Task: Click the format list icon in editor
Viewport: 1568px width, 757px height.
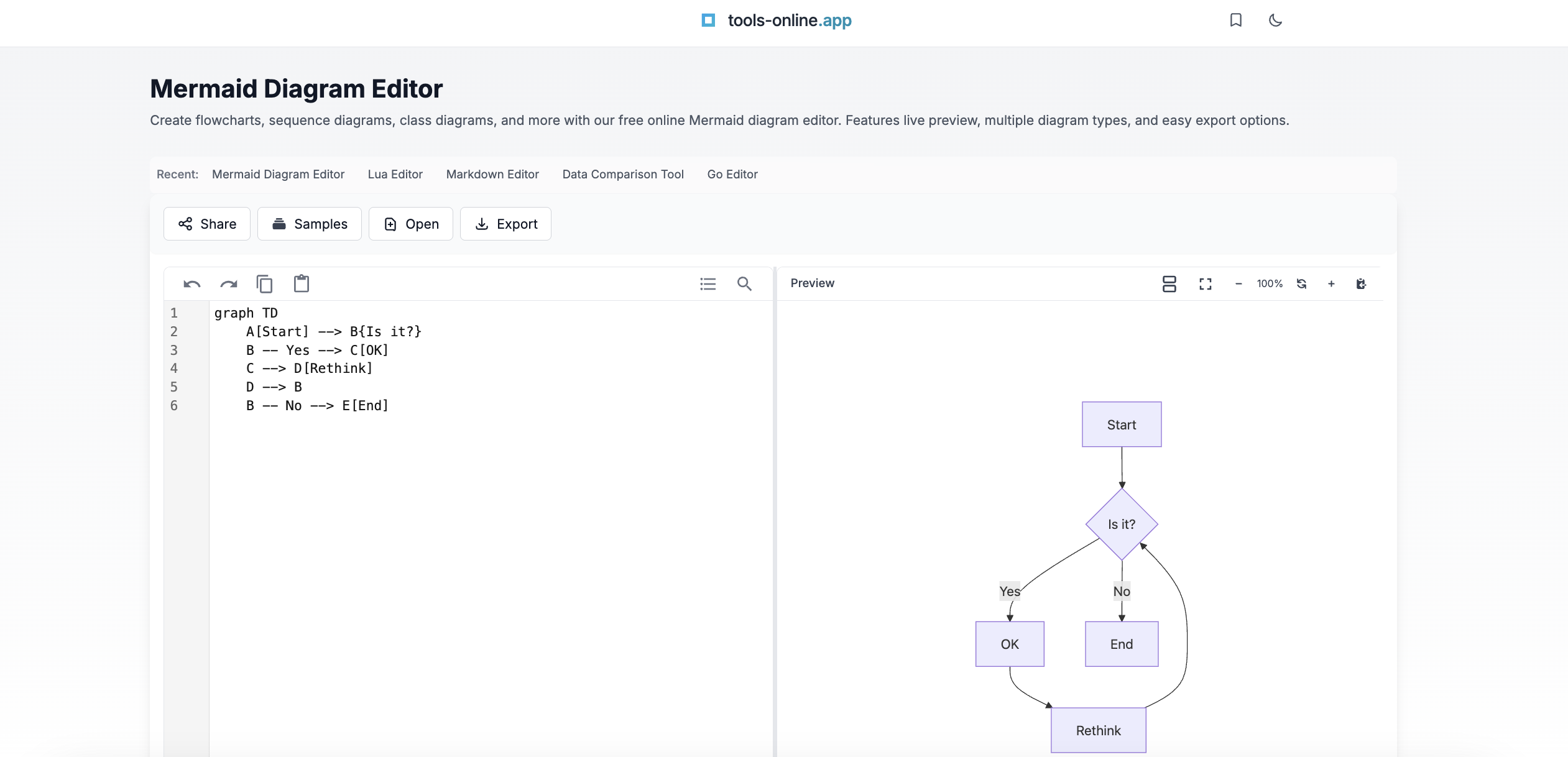Action: click(708, 284)
